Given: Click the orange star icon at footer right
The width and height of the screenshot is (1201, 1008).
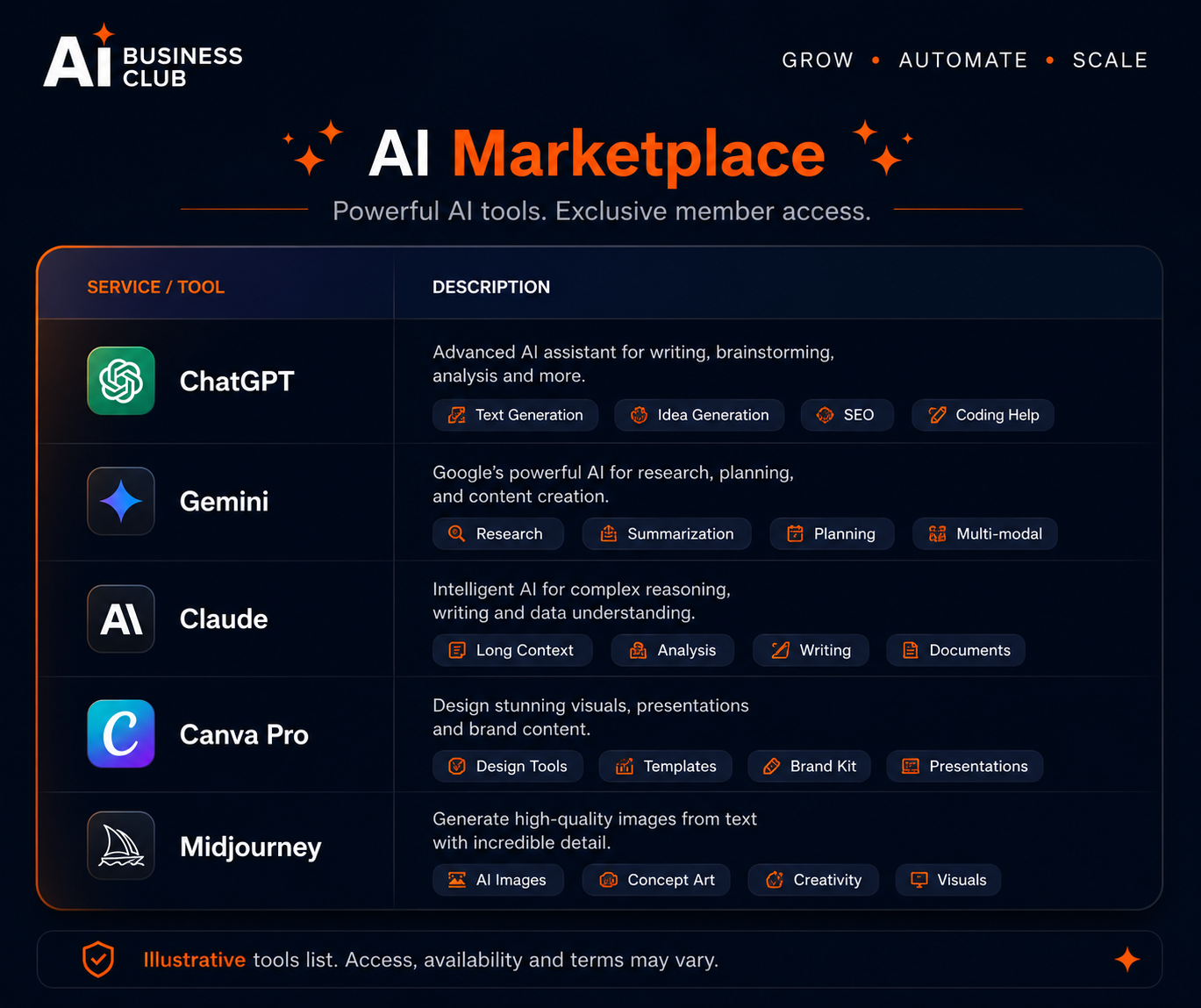Looking at the screenshot, I should point(1127,959).
